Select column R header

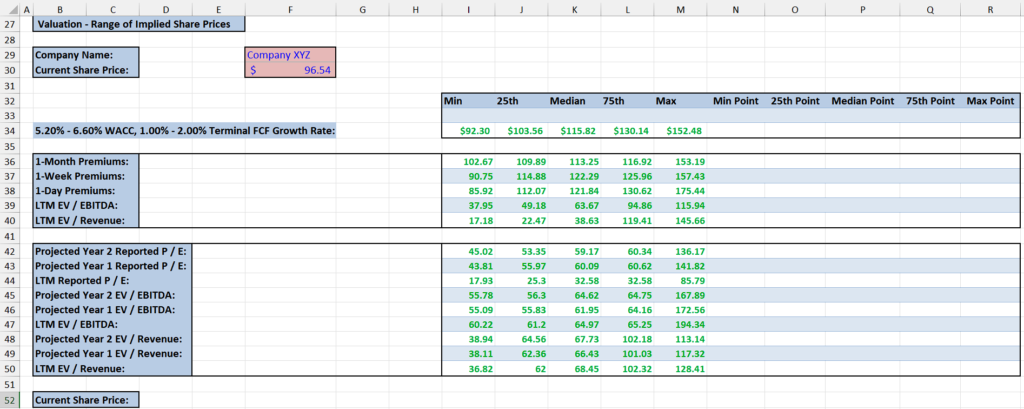(x=990, y=9)
